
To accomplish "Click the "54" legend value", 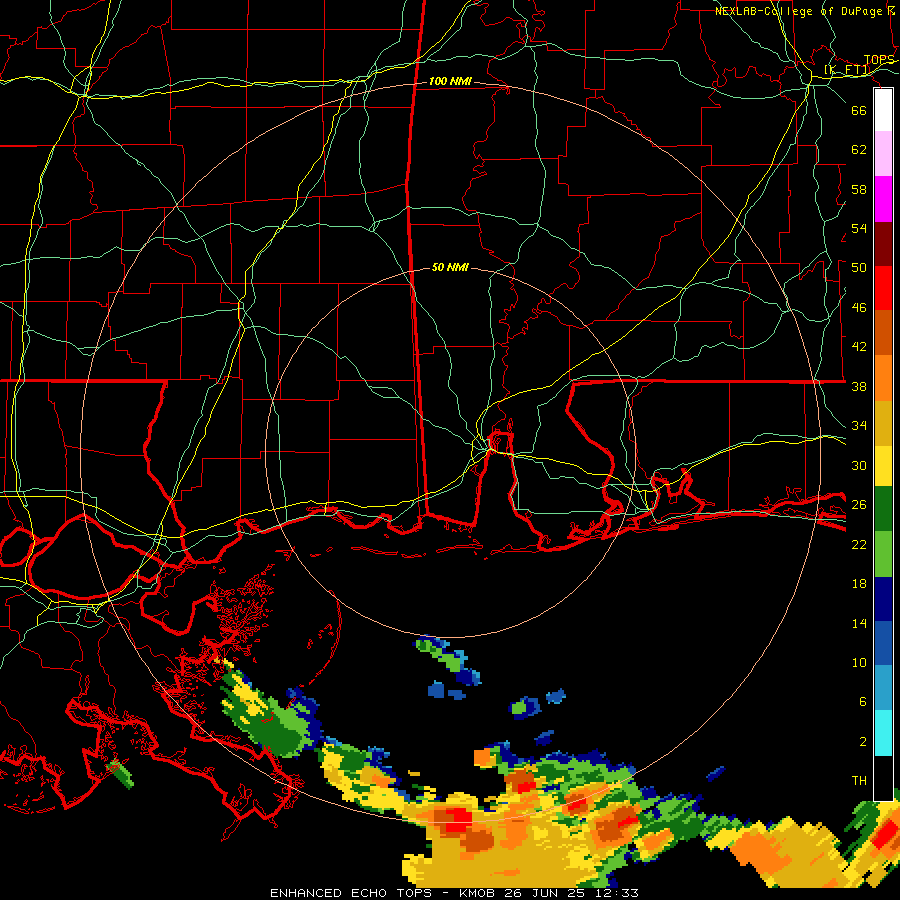I will (859, 228).
